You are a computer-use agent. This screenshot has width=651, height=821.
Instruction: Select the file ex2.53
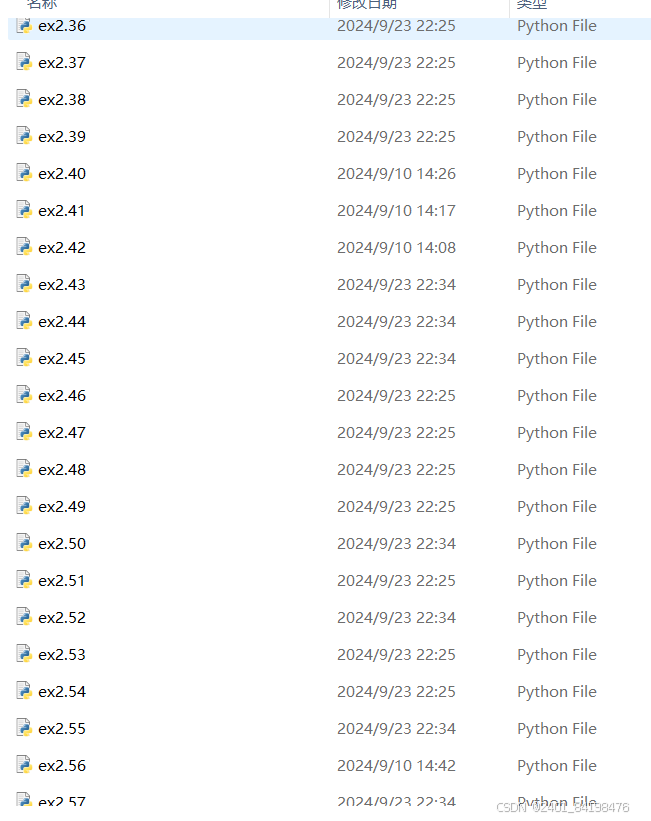coord(60,654)
